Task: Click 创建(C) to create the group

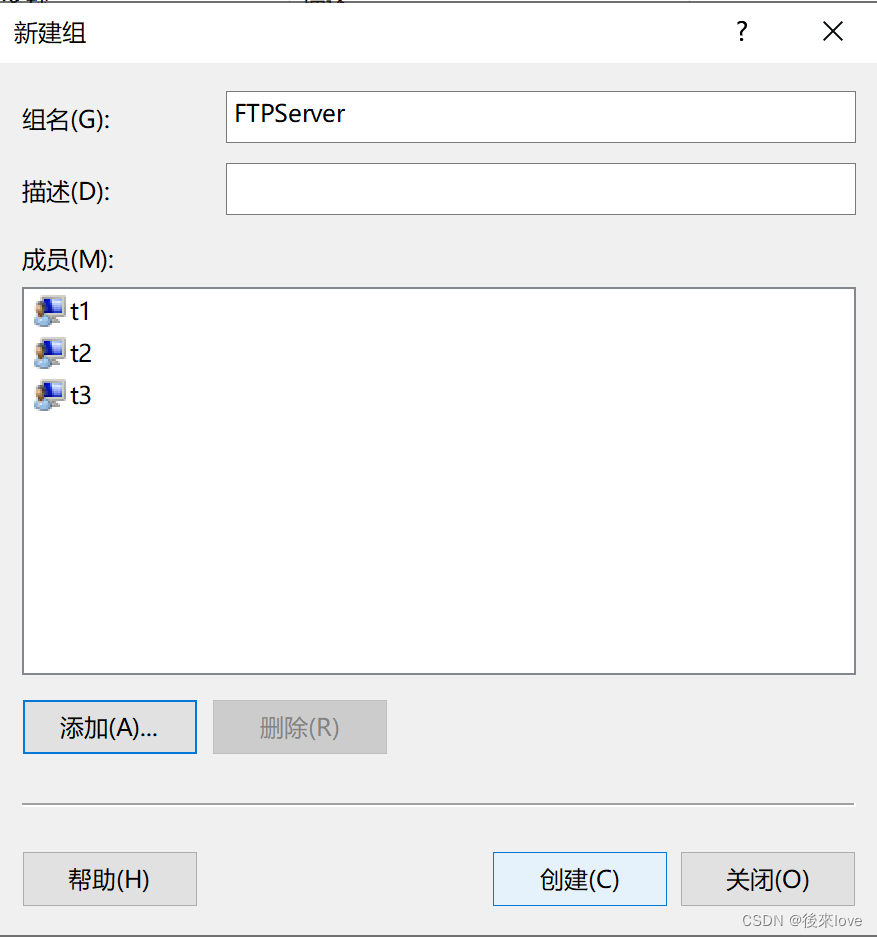Action: click(x=579, y=879)
